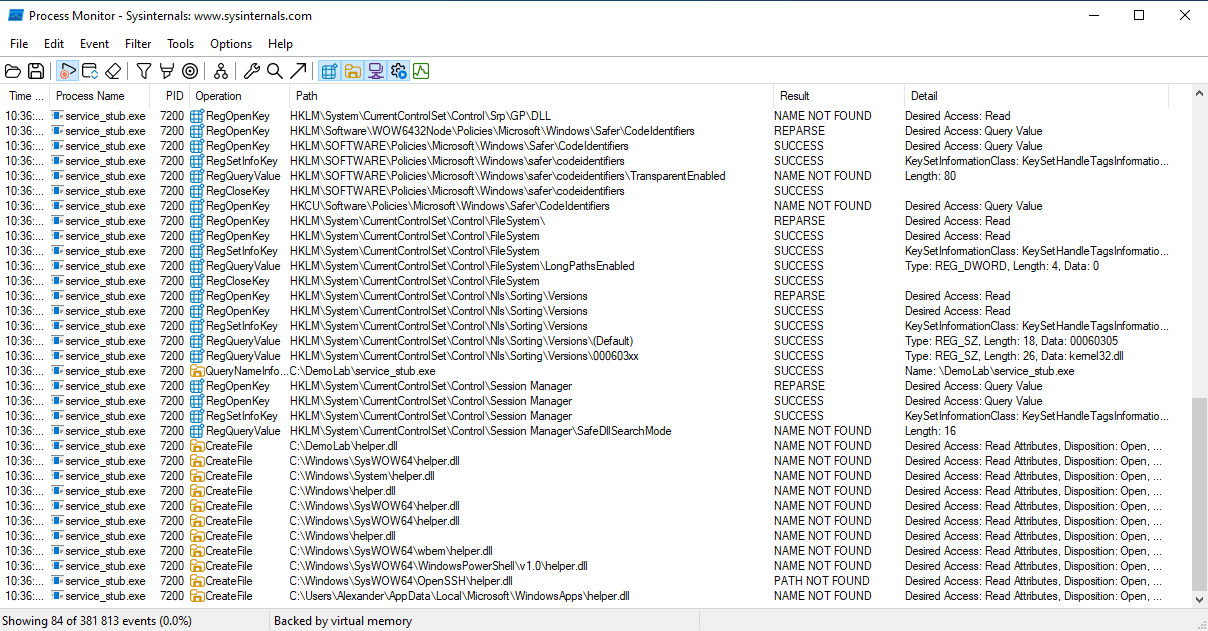The height and width of the screenshot is (631, 1208).
Task: Open the Edit menu
Action: (x=54, y=44)
